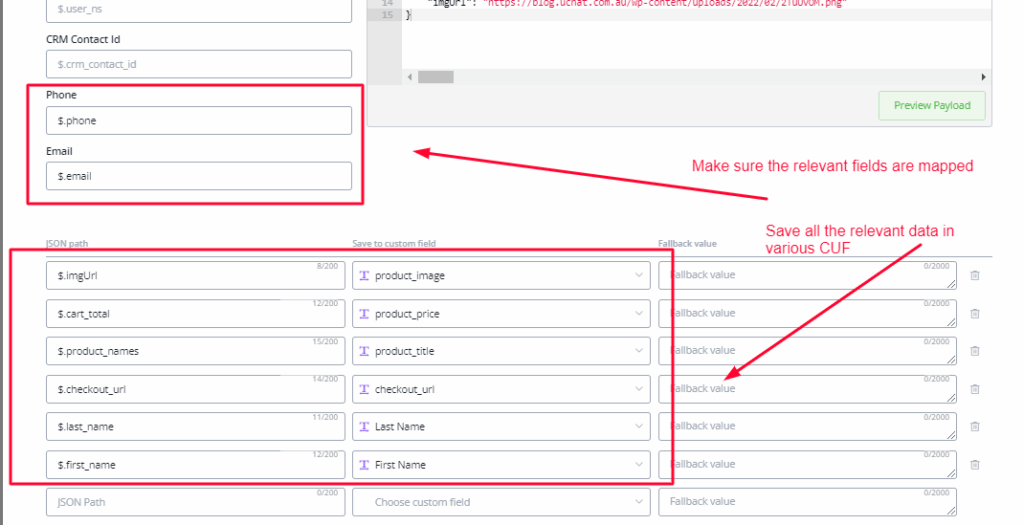Click right arrow of code scrollbar

point(983,77)
